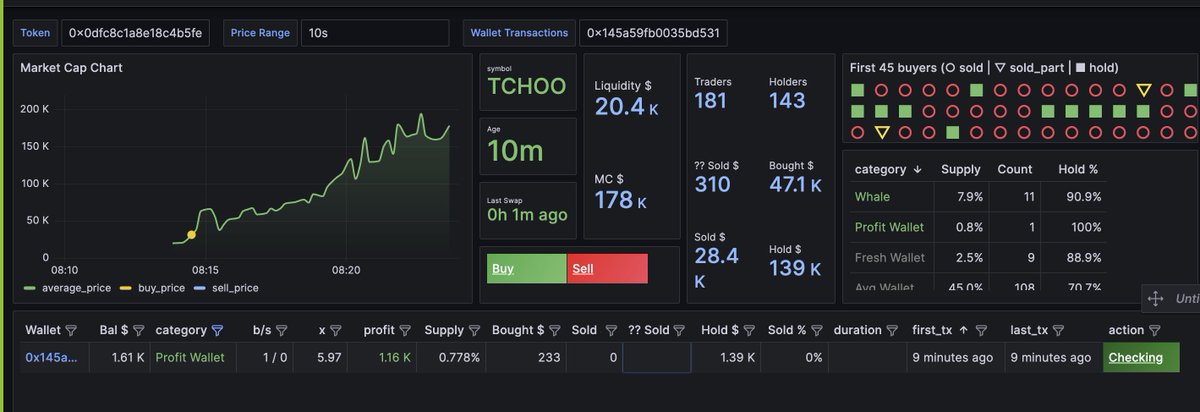Sort wallet table by profit header
This screenshot has height=412, width=1200.
click(379, 330)
